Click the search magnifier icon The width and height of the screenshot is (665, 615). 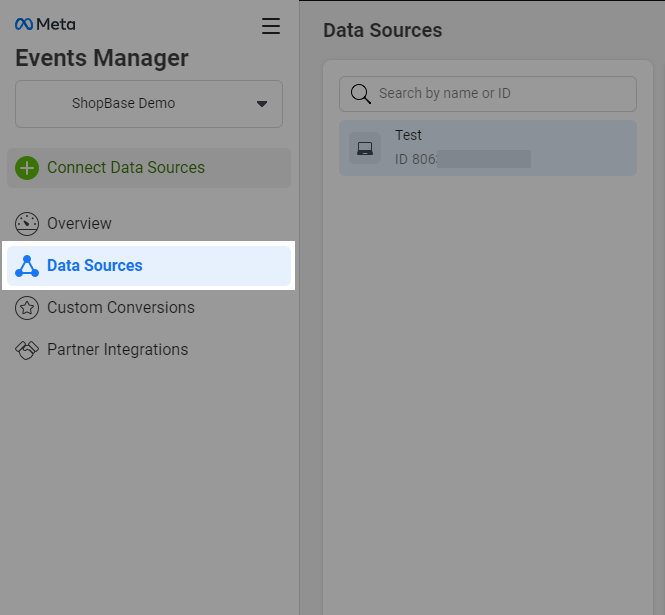(361, 94)
